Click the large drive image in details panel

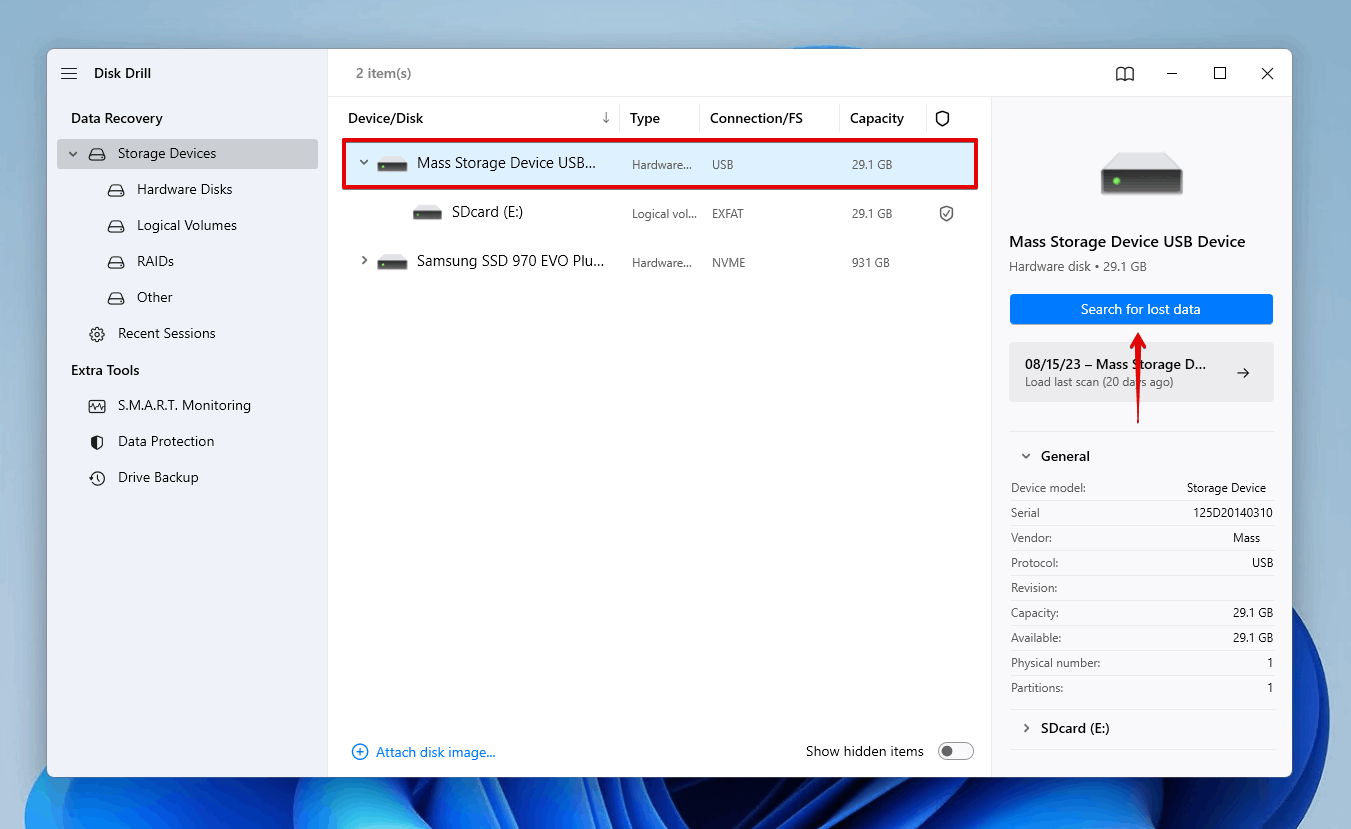tap(1141, 173)
